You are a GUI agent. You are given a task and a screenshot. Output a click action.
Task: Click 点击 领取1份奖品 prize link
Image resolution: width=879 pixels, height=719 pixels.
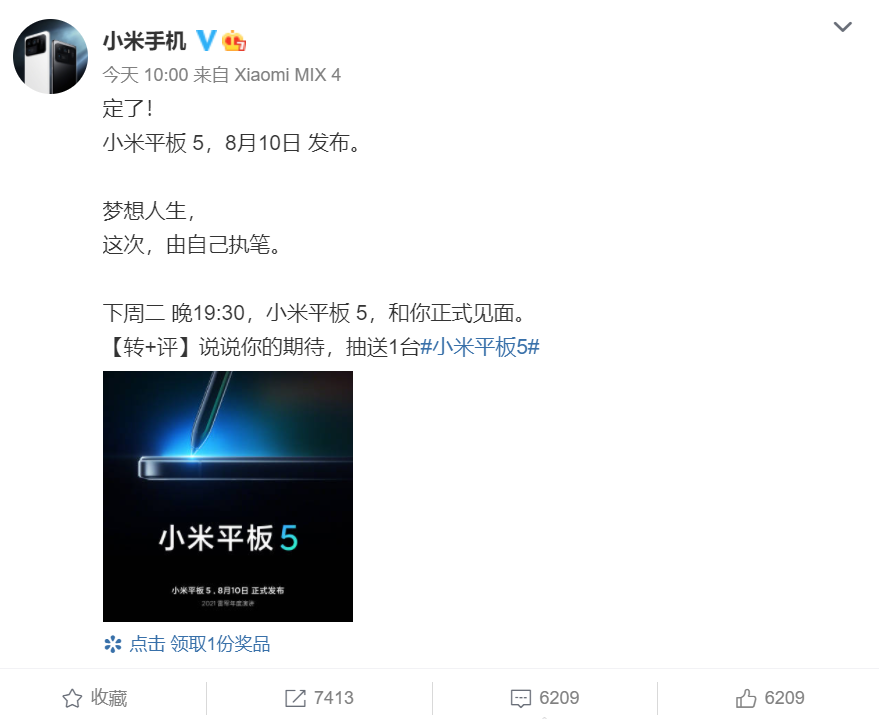pyautogui.click(x=200, y=644)
